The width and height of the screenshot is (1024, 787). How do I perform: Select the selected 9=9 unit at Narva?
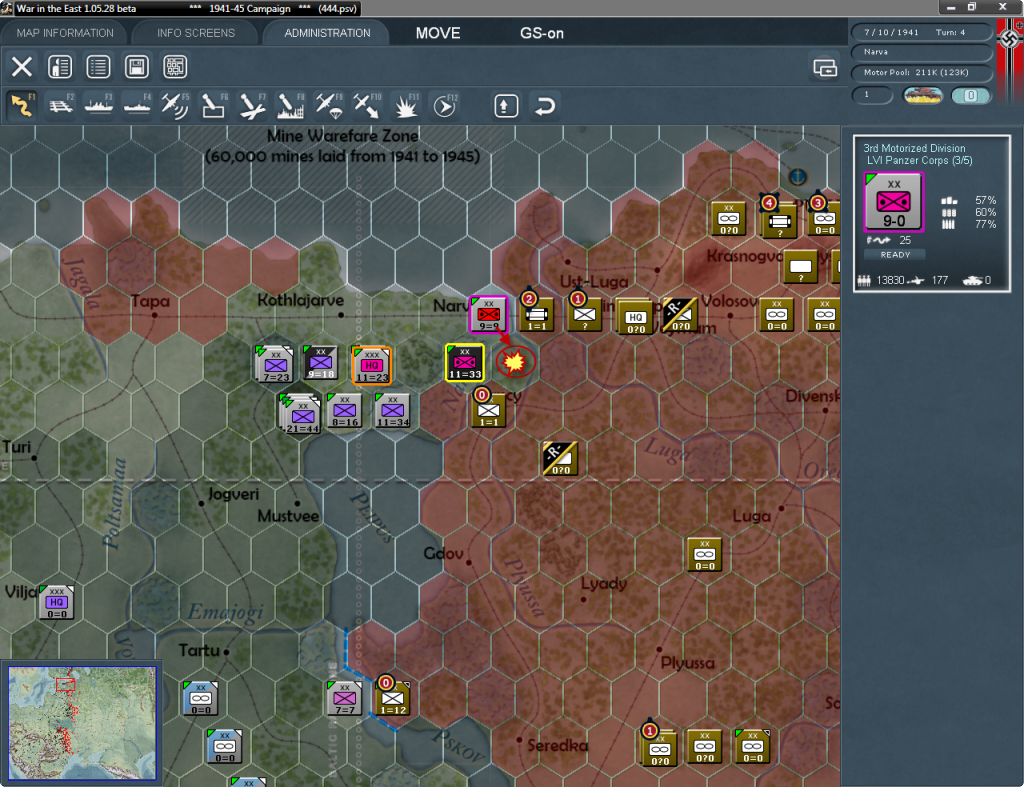click(488, 314)
